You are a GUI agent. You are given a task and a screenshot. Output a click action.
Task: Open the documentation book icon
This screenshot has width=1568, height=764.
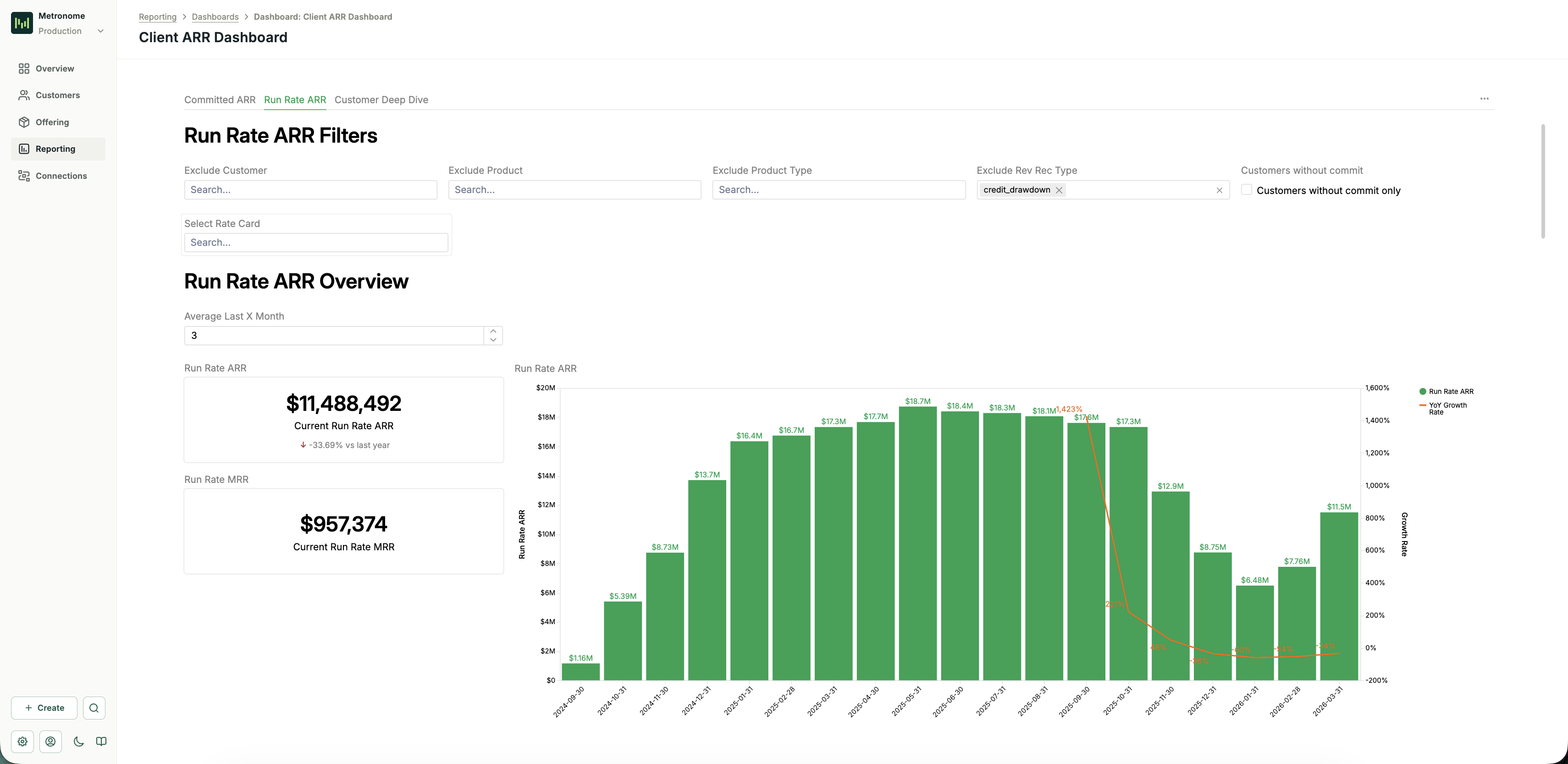pos(100,742)
